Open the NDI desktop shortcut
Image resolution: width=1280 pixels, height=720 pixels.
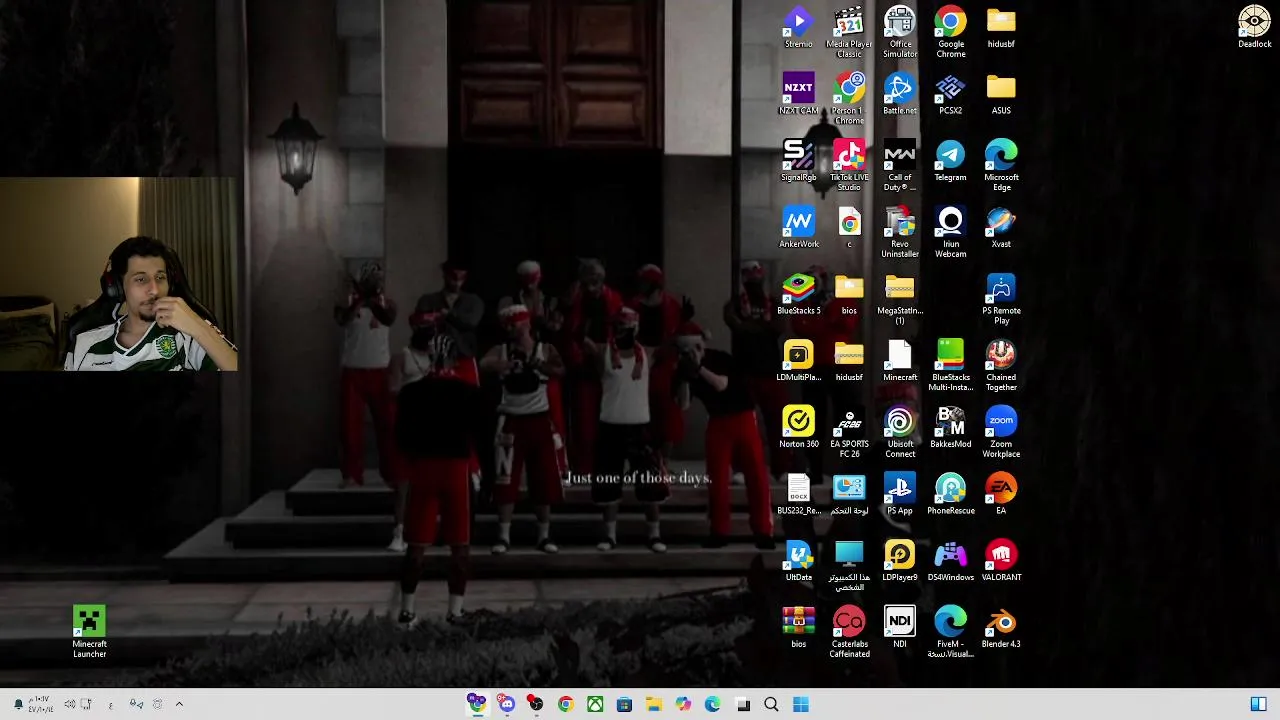coord(900,628)
